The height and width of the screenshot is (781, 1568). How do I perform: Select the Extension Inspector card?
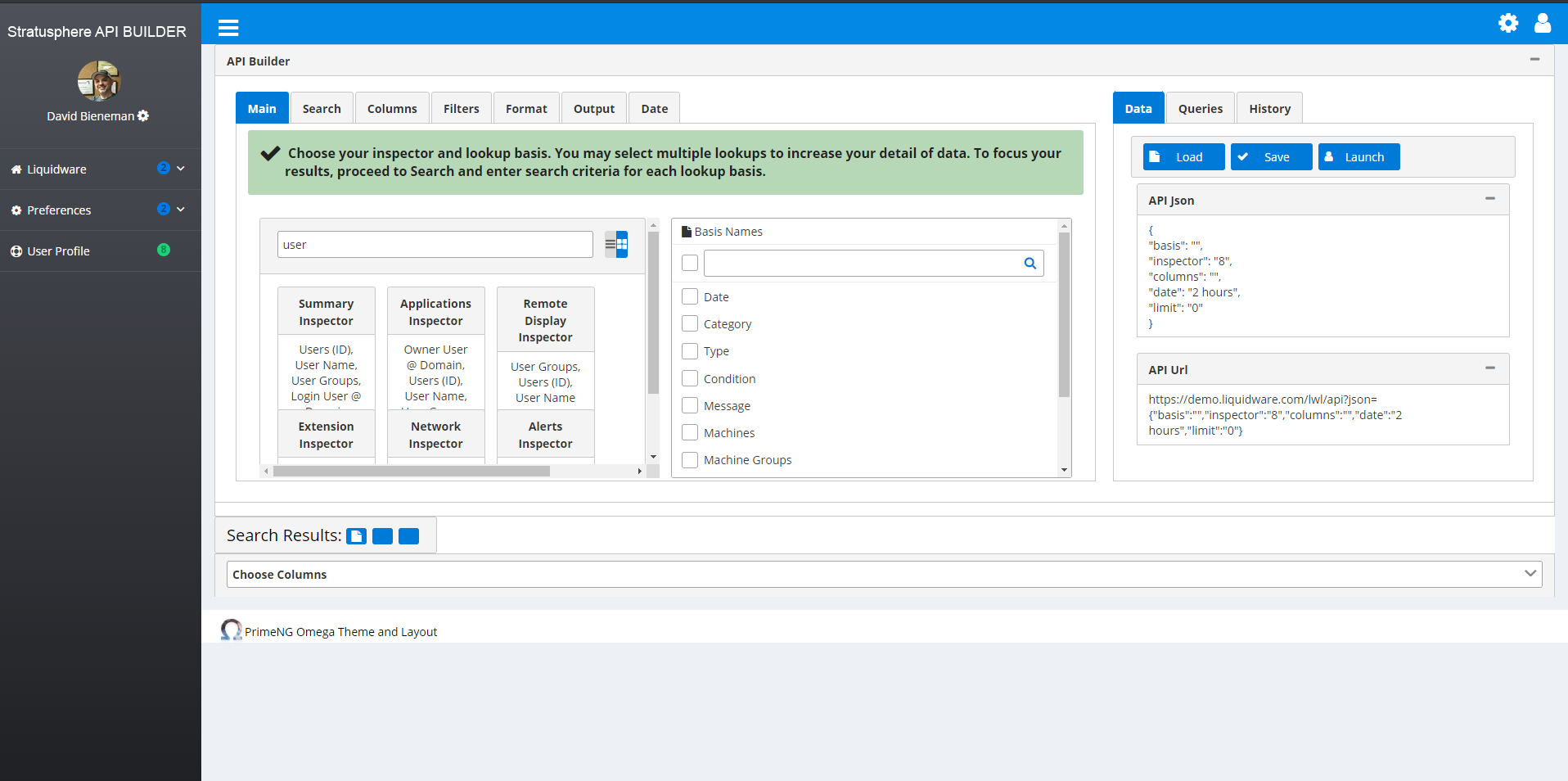pos(327,436)
